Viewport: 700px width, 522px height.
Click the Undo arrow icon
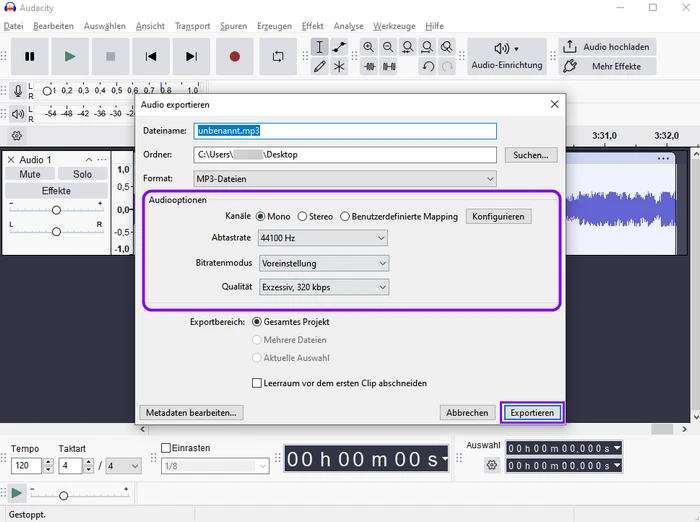tap(428, 67)
